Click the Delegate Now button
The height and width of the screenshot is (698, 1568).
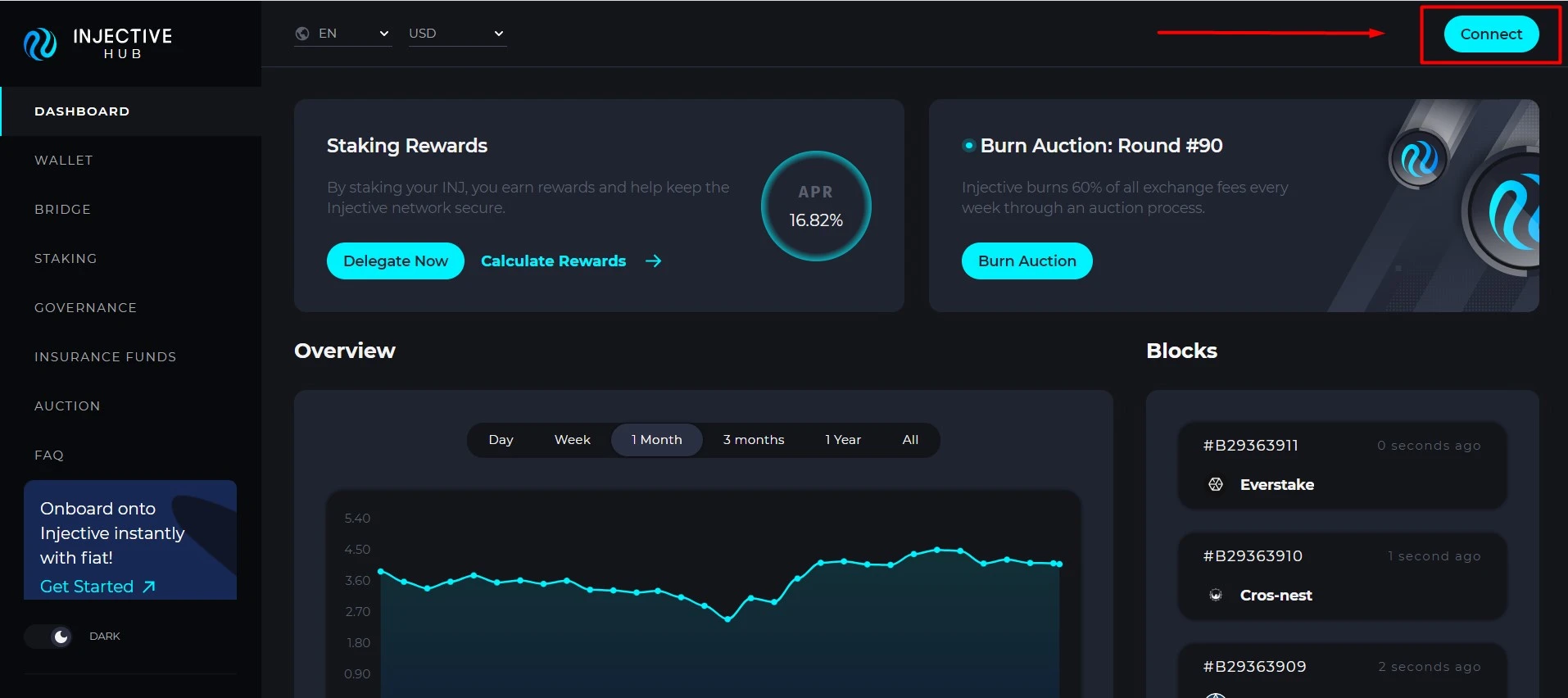396,261
